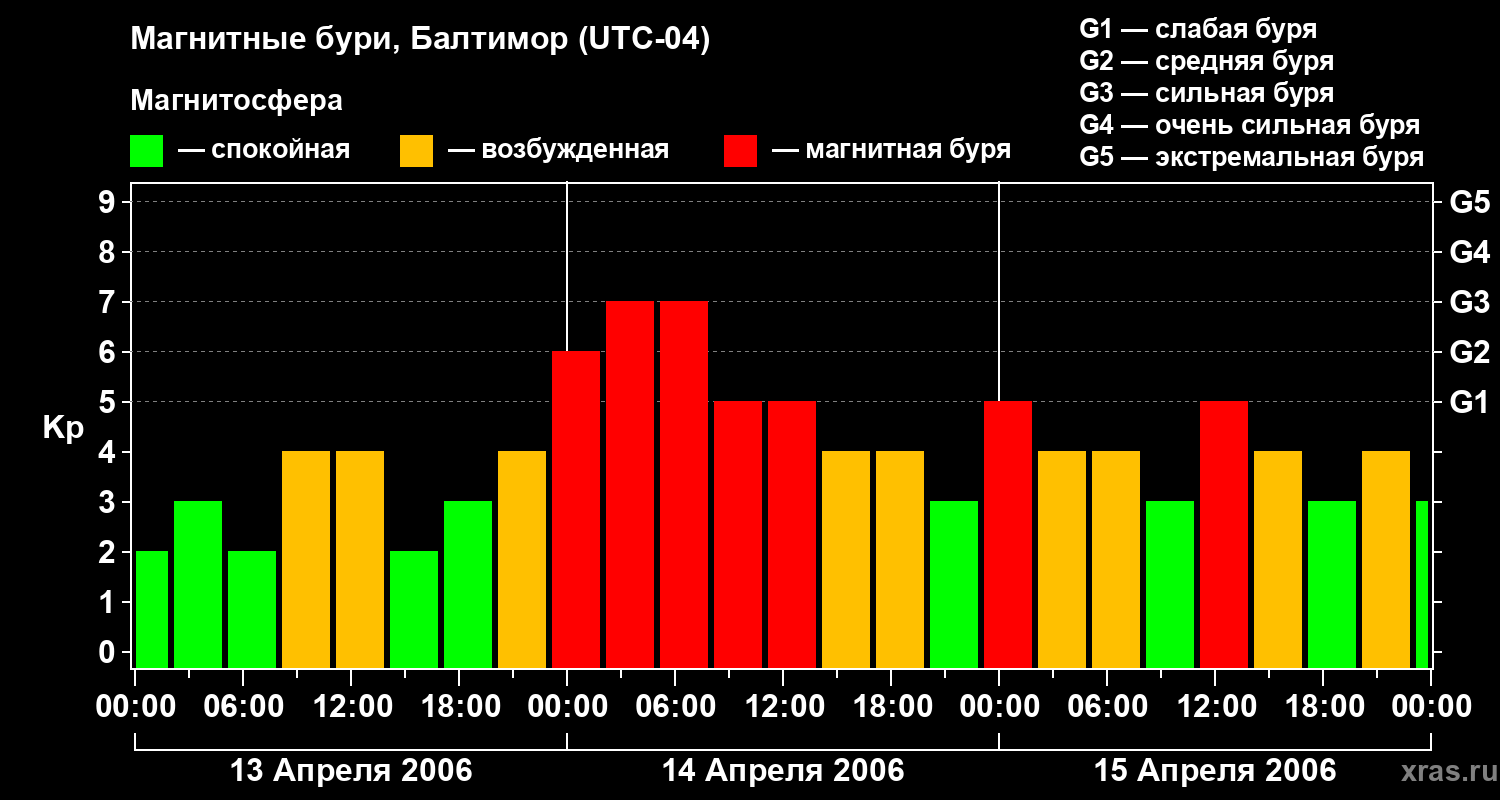The height and width of the screenshot is (800, 1500).
Task: Click the '15 Апреля 2006' date label
Action: 1215,771
